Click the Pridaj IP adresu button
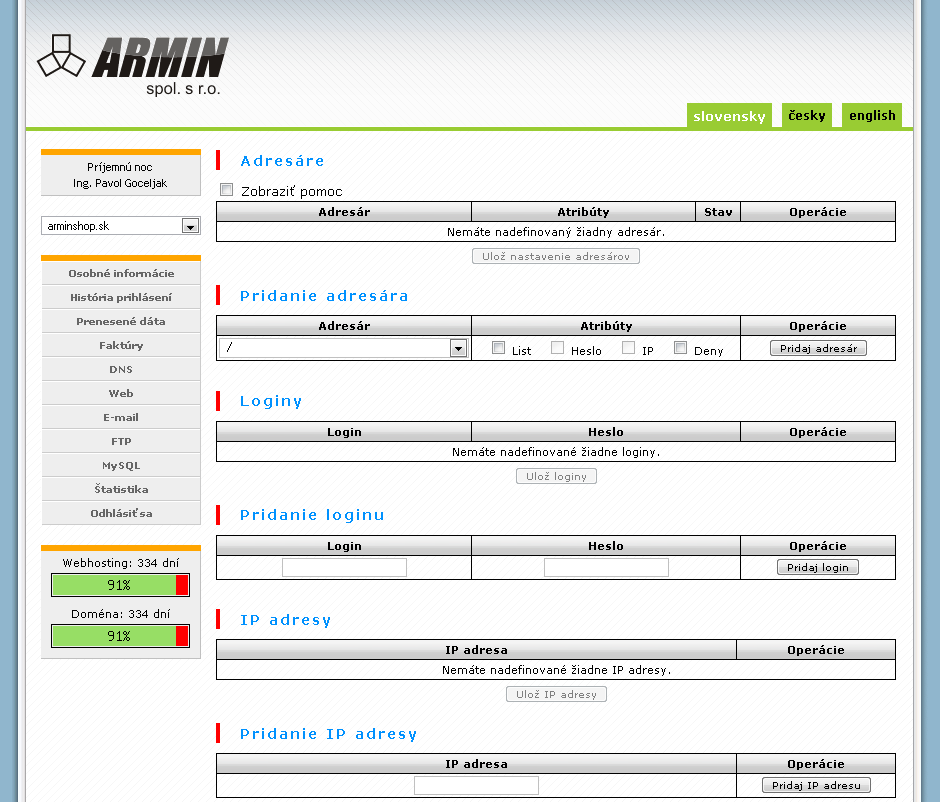The height and width of the screenshot is (802, 940). [816, 785]
